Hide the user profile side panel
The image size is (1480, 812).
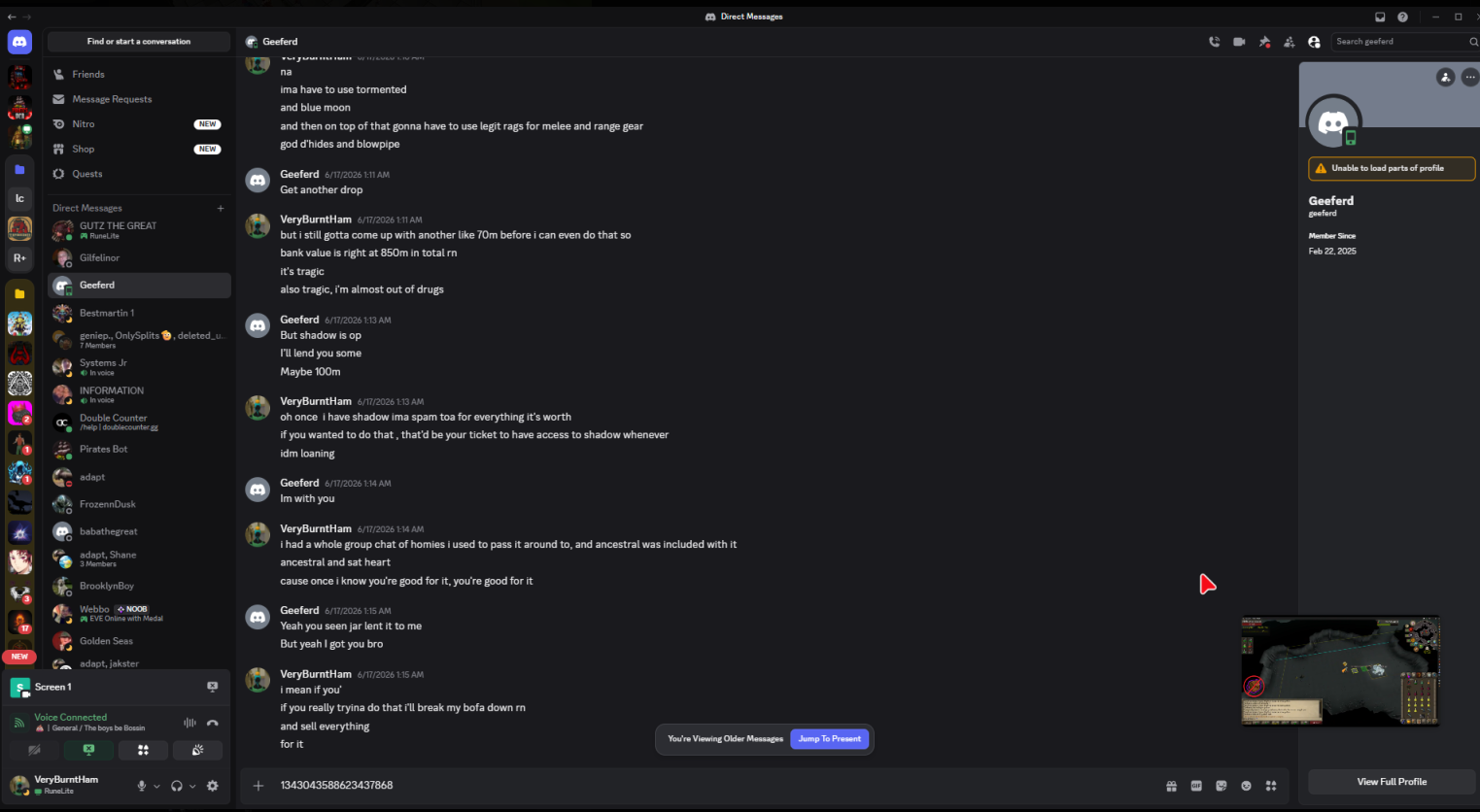[x=1314, y=42]
